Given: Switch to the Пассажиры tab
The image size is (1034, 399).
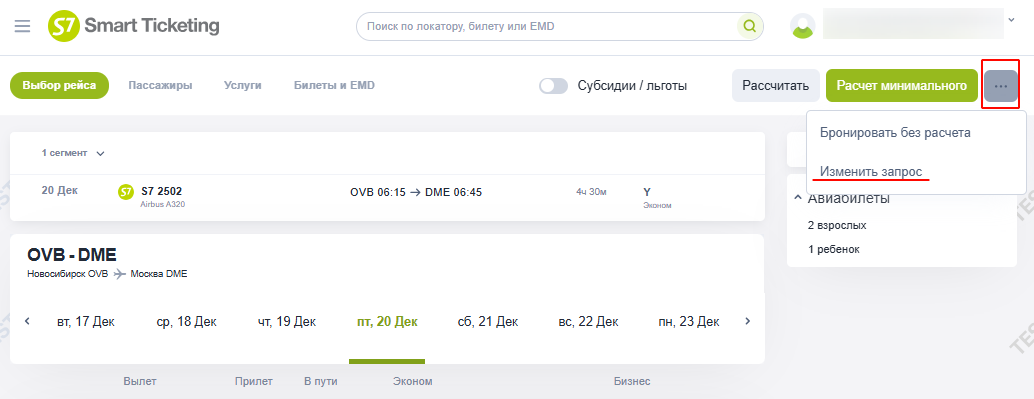Looking at the screenshot, I should tap(160, 85).
